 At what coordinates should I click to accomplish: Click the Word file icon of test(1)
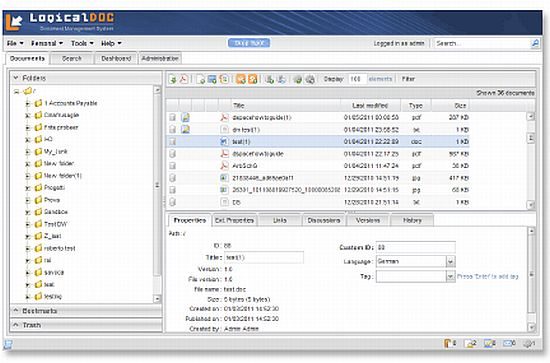[x=224, y=141]
